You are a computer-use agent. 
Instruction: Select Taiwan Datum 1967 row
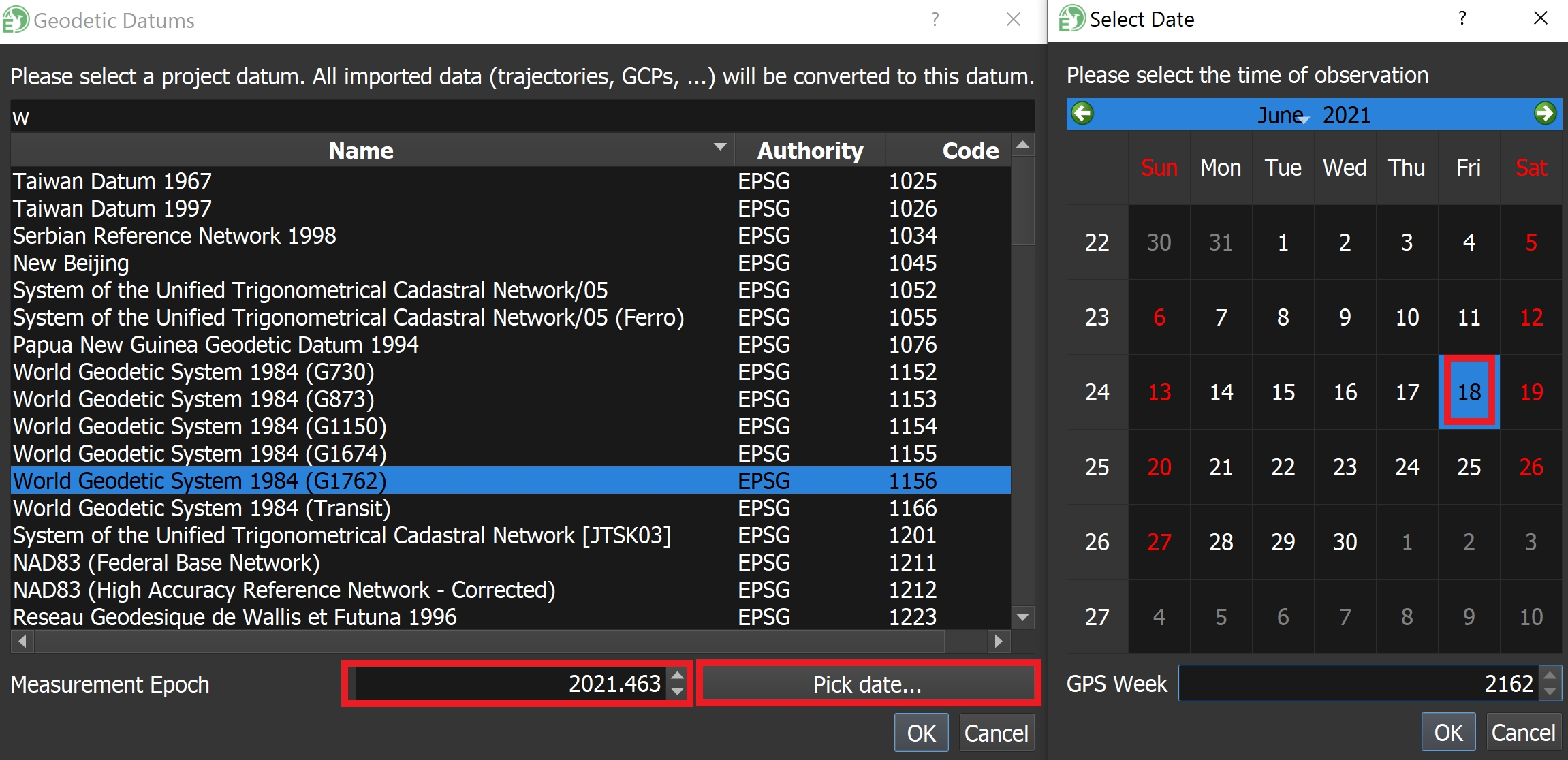(510, 181)
